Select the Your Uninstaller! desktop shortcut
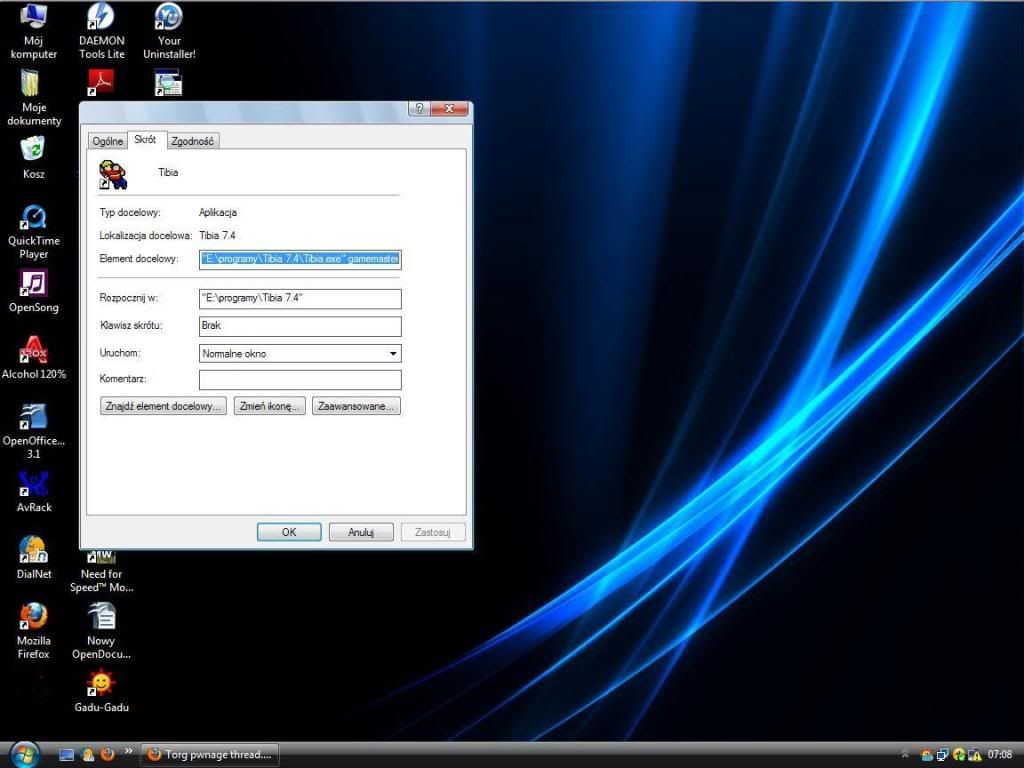This screenshot has width=1024, height=768. pyautogui.click(x=169, y=31)
